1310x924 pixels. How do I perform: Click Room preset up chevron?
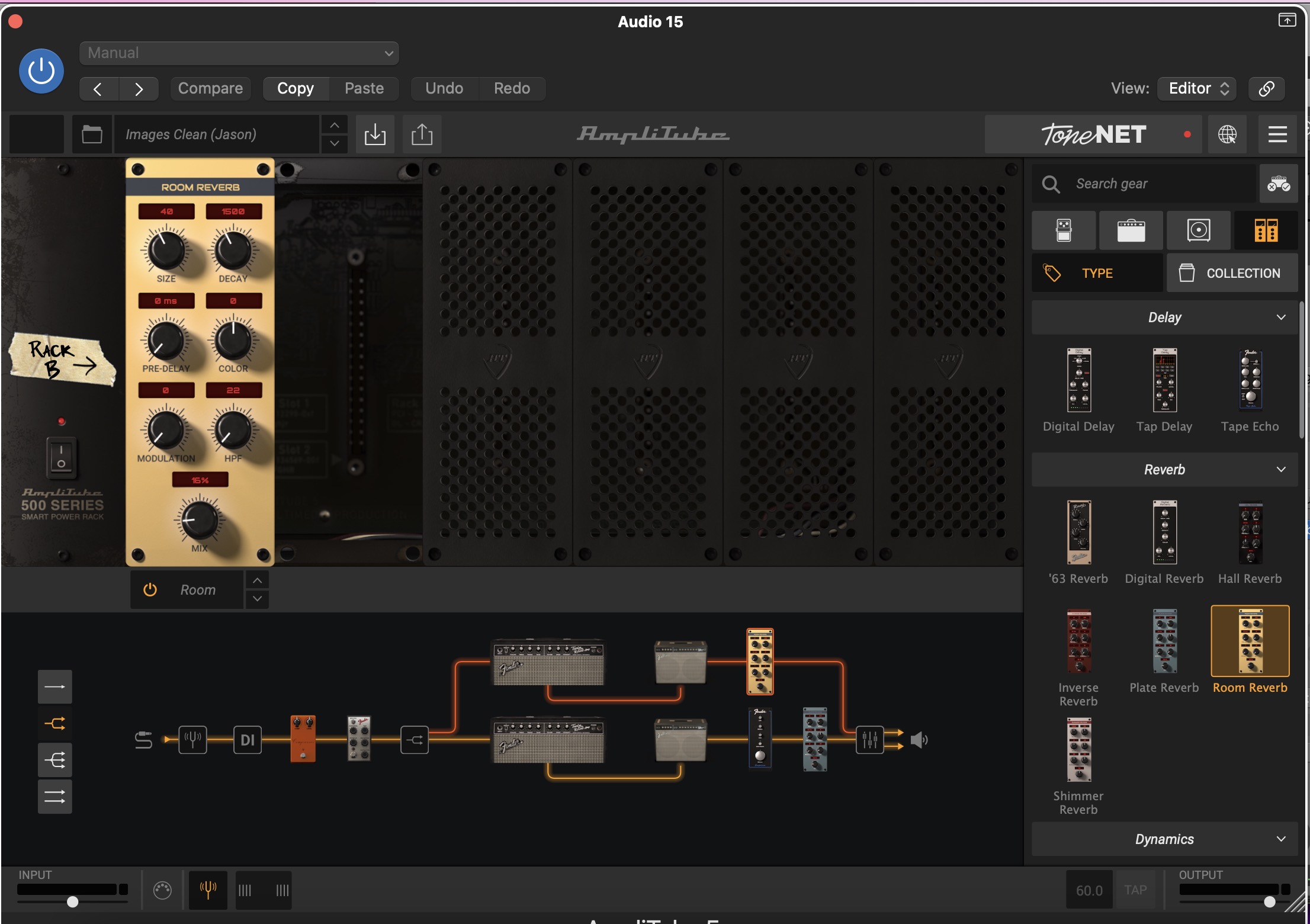tap(258, 580)
